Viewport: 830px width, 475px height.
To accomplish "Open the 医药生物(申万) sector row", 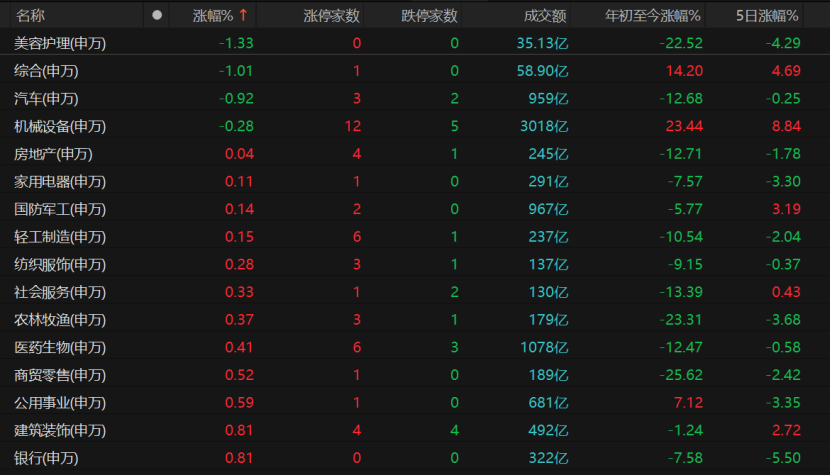I will coord(415,347).
